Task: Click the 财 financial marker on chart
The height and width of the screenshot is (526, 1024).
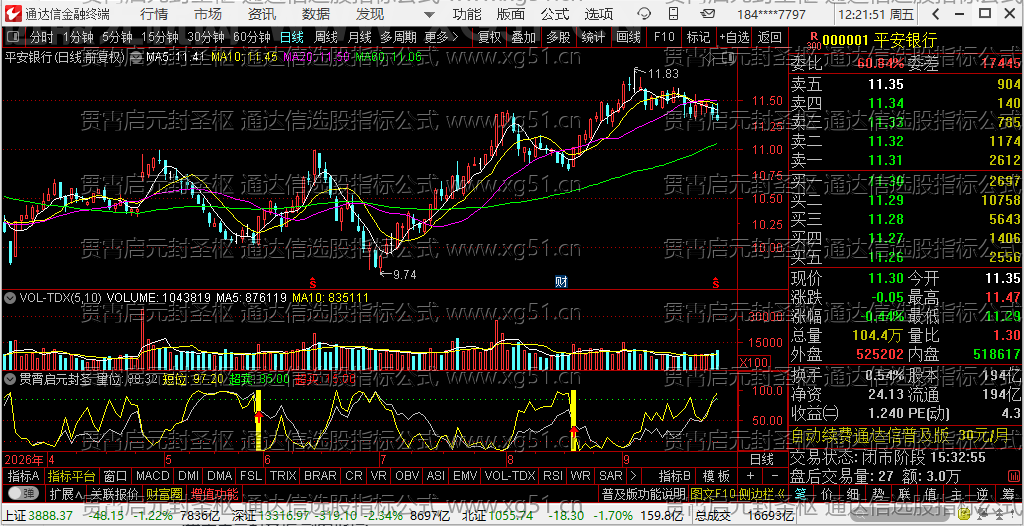Action: click(561, 282)
